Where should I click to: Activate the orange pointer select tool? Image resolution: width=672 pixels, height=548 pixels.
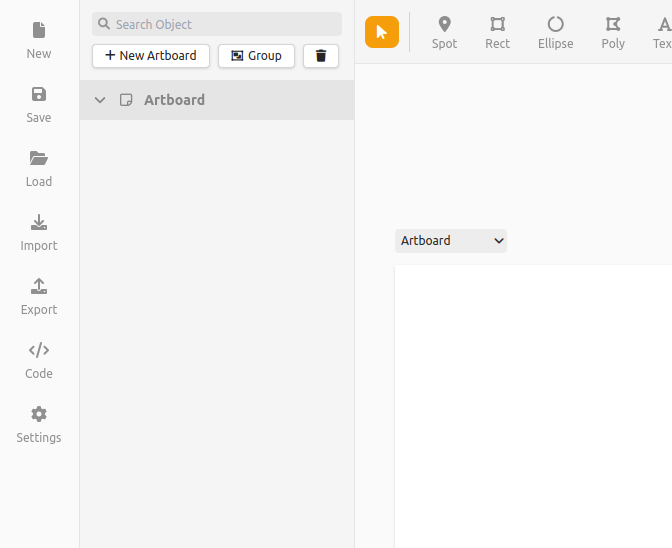click(x=382, y=32)
